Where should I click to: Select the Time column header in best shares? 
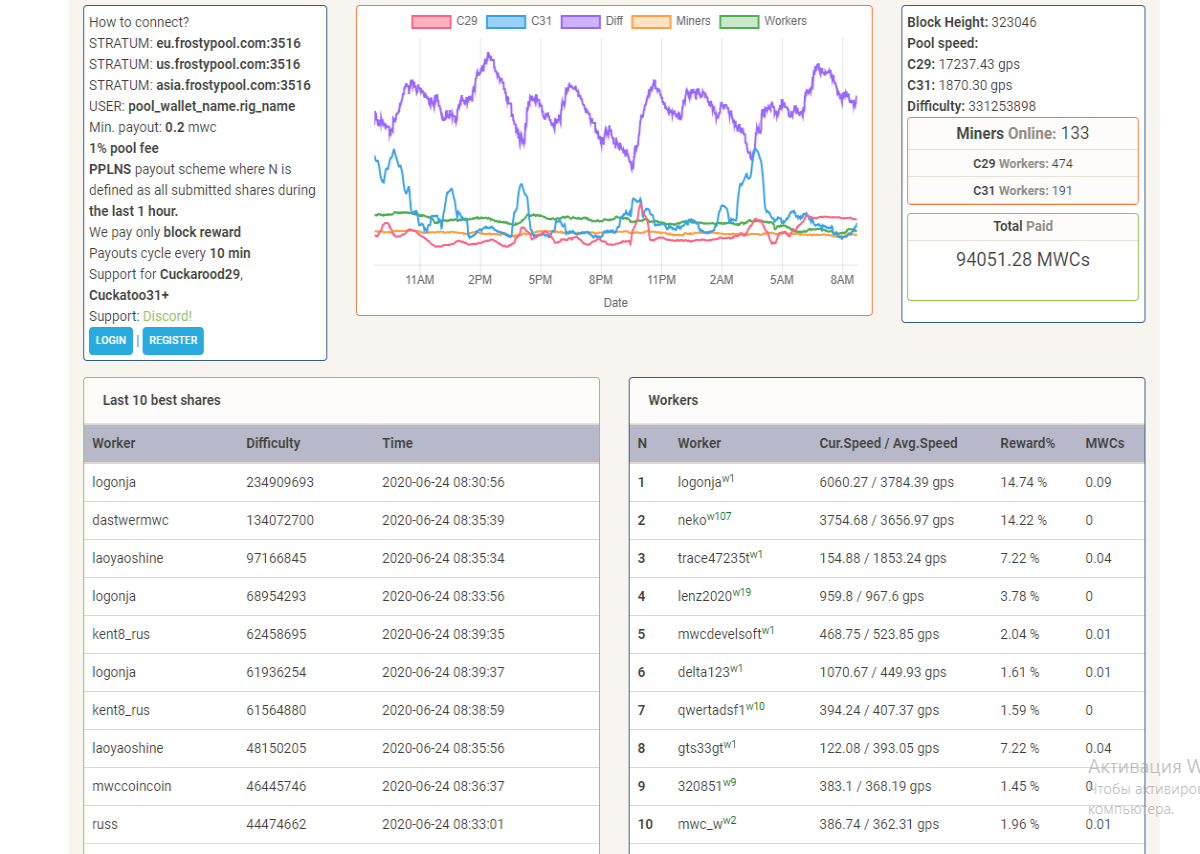[397, 443]
